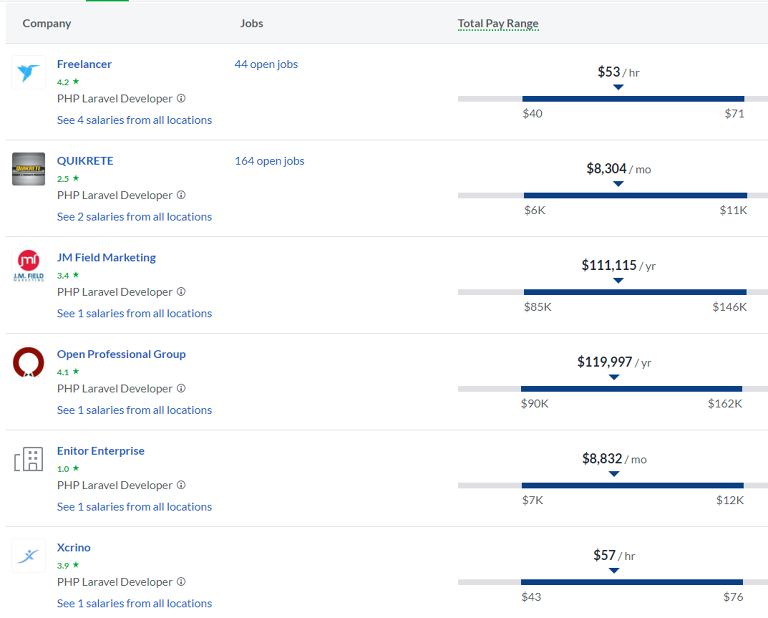
Task: Open the JM Field Marketing company link
Action: click(106, 258)
